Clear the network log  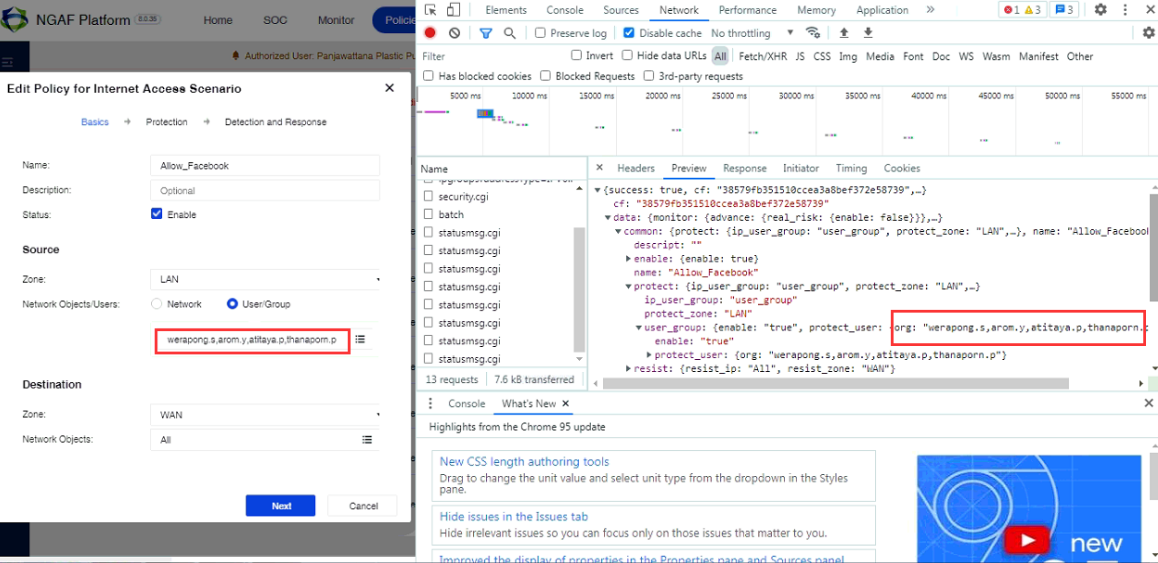pyautogui.click(x=455, y=33)
